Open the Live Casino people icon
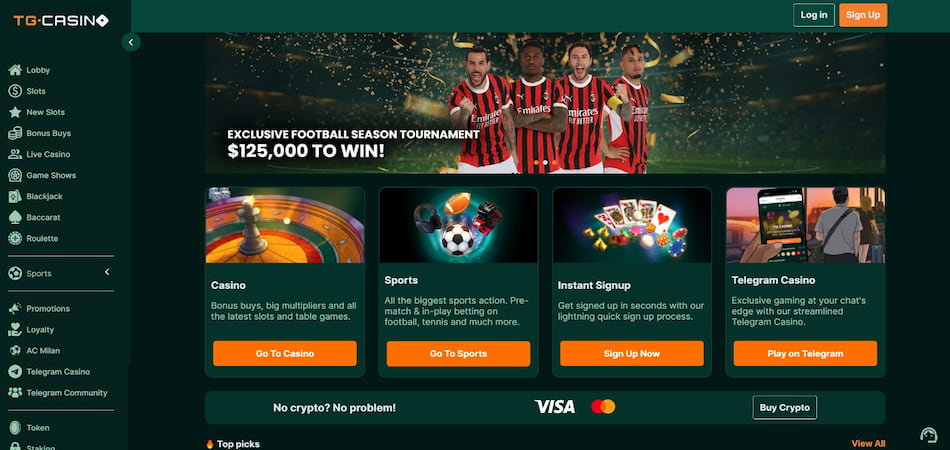 (15, 154)
